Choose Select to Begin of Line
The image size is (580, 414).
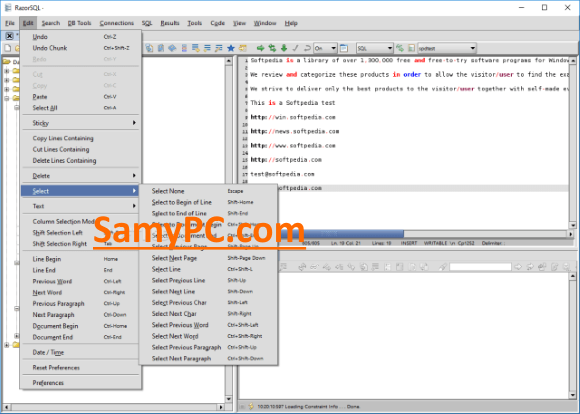point(208,202)
